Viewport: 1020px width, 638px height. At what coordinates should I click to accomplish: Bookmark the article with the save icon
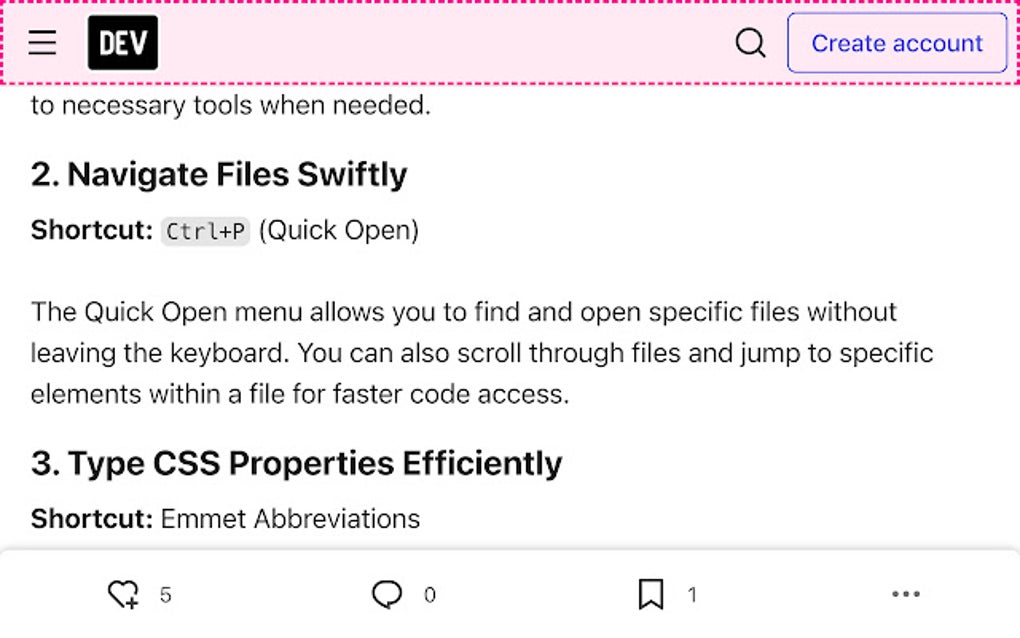tap(651, 594)
